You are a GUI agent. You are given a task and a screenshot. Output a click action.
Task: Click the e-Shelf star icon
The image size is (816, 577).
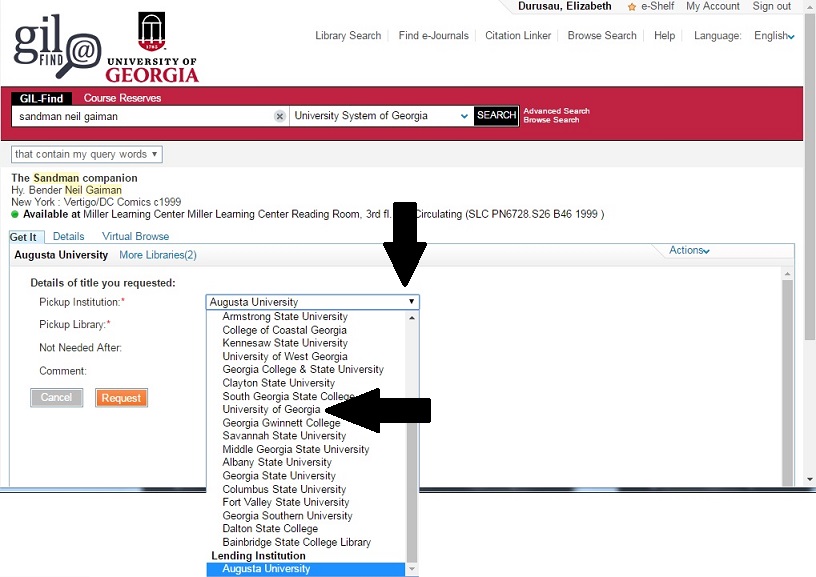[632, 7]
